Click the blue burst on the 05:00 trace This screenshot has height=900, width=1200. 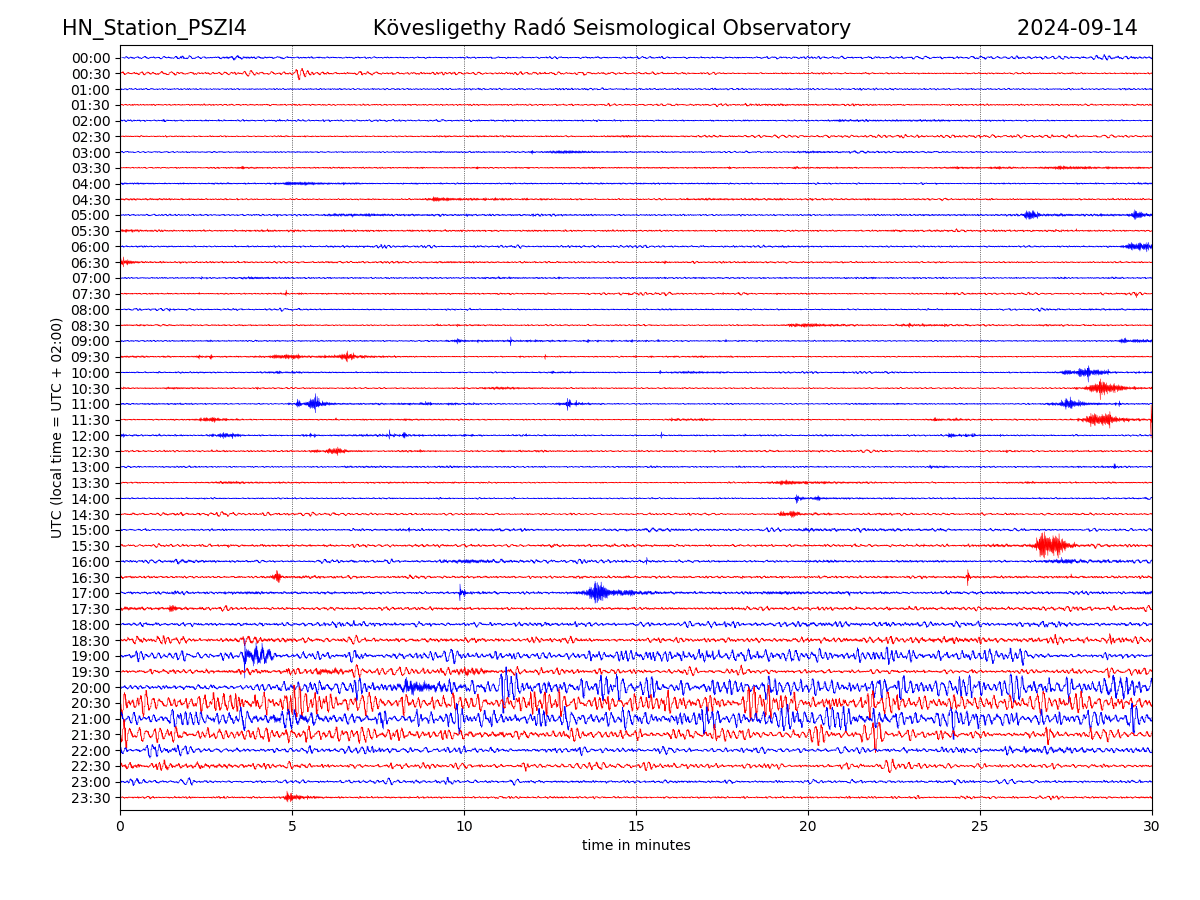(1031, 215)
